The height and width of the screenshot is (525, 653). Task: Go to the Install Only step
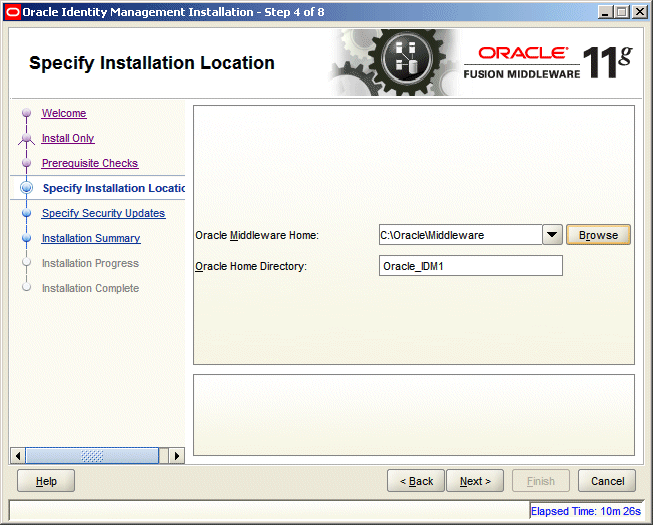point(68,138)
